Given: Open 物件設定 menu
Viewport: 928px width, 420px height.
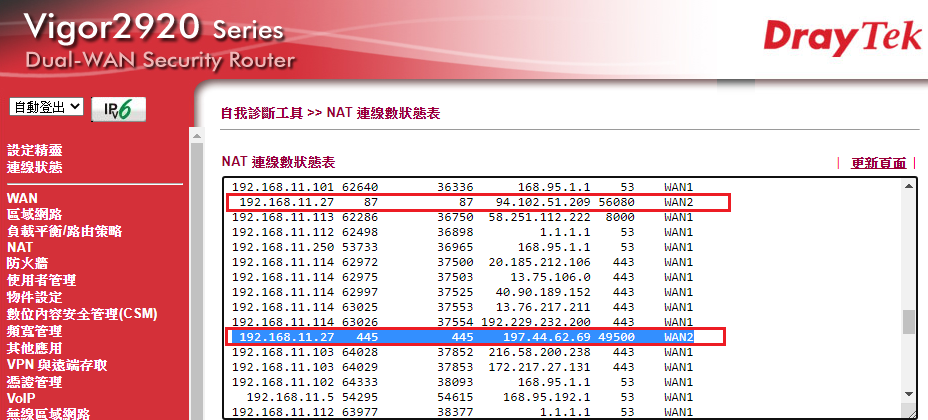Looking at the screenshot, I should [34, 297].
